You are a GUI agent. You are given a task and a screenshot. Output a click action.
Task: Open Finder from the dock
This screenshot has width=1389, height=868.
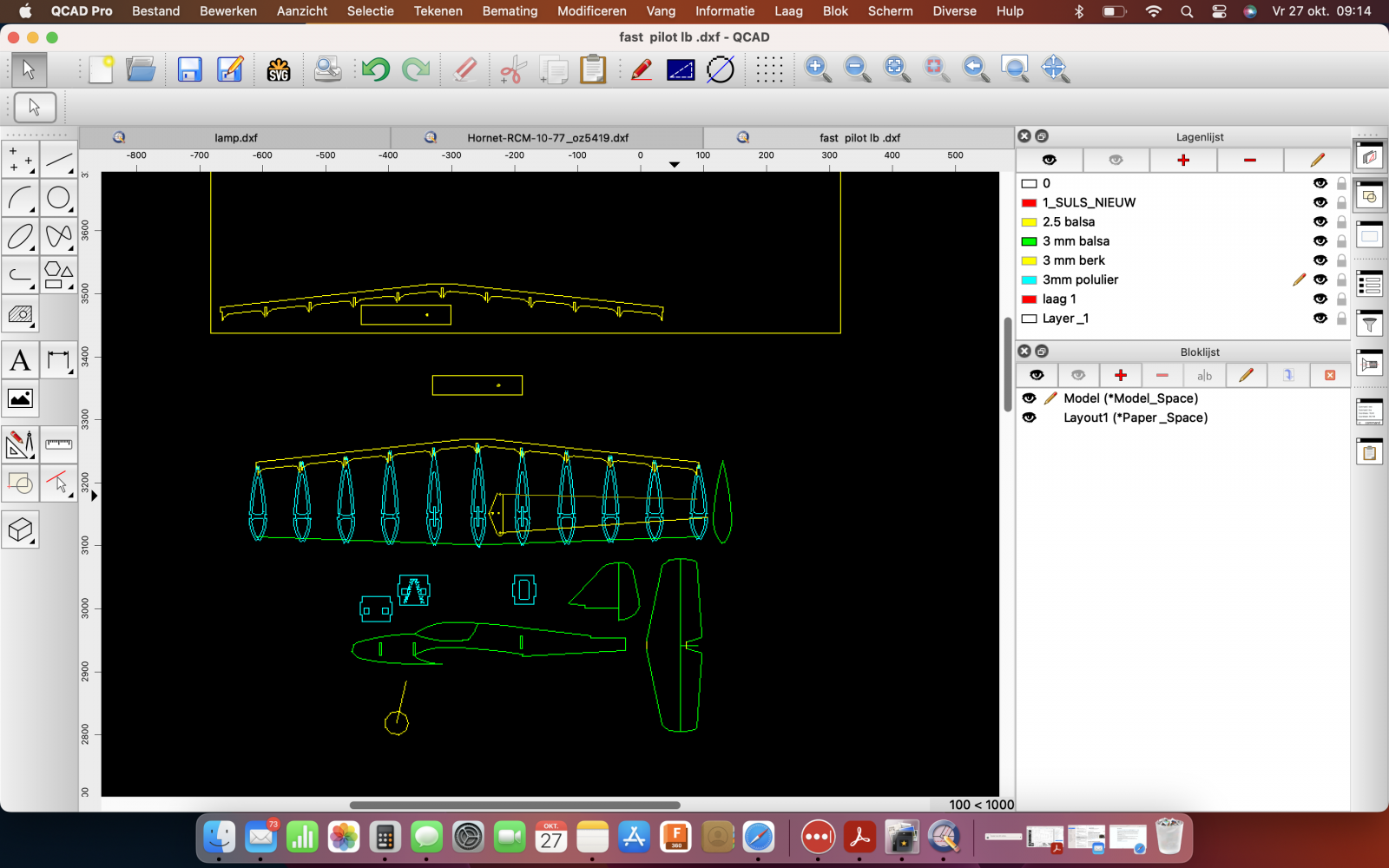(x=219, y=838)
